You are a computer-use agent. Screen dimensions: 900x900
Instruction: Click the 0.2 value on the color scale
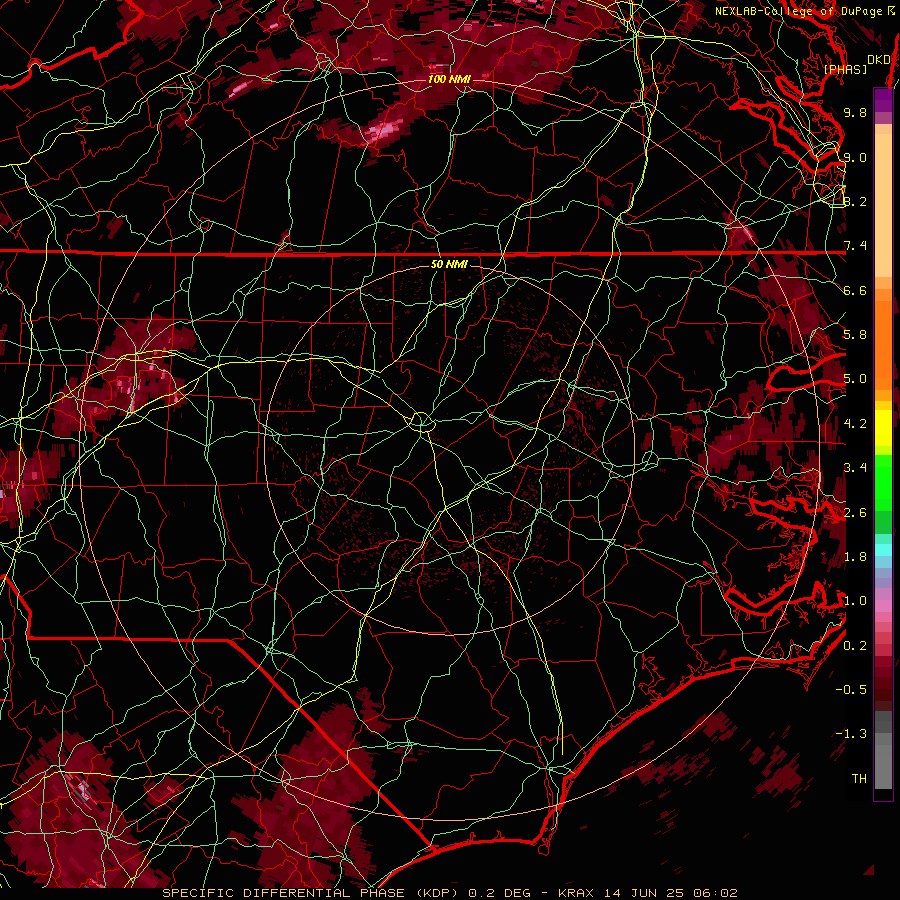855,646
